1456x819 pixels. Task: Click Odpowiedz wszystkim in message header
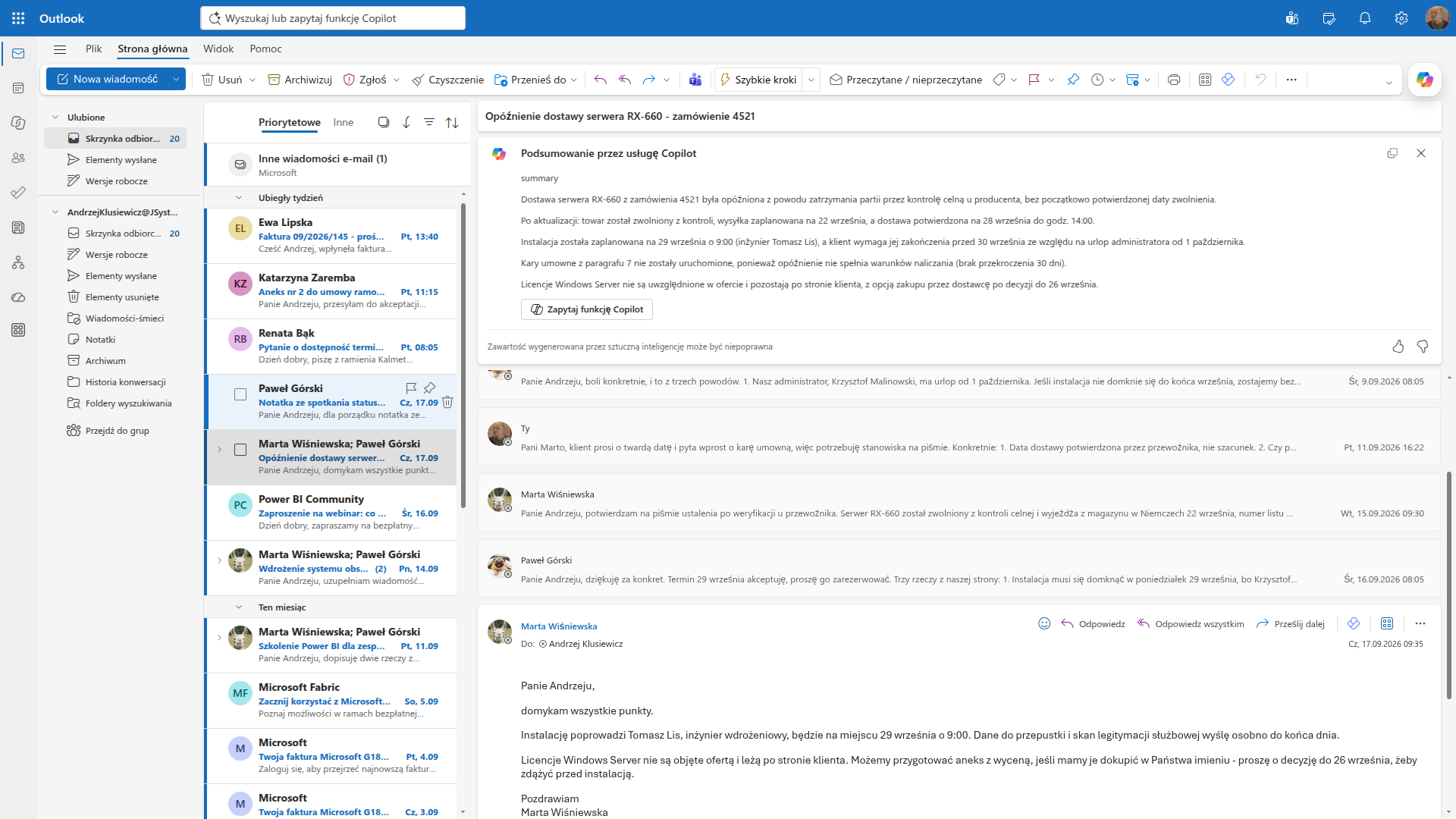(1191, 624)
